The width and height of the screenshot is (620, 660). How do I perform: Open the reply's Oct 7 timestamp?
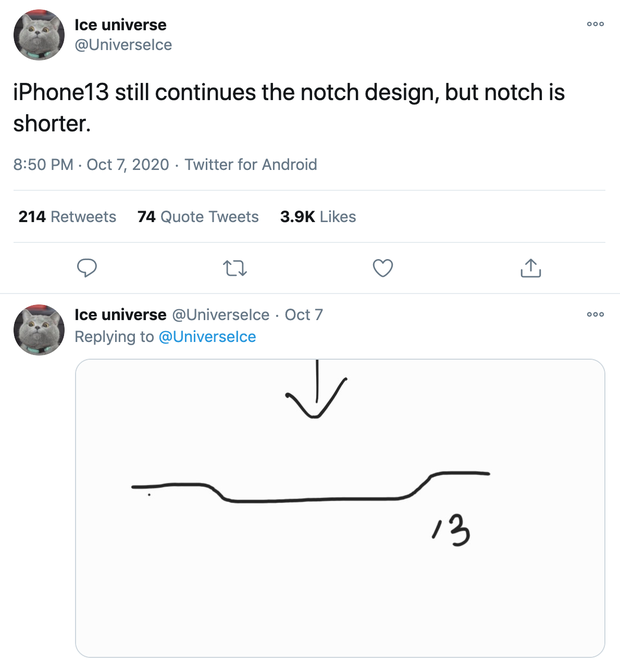click(304, 314)
